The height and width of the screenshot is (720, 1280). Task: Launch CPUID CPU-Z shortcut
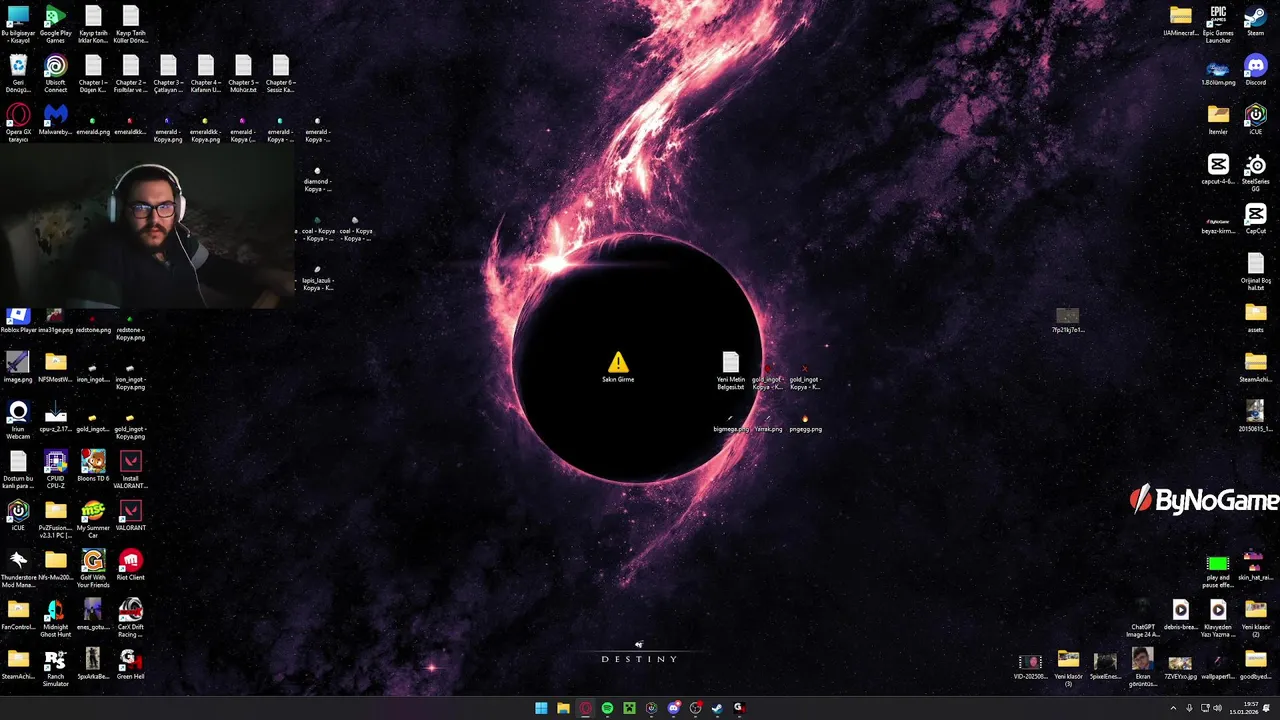pos(55,470)
